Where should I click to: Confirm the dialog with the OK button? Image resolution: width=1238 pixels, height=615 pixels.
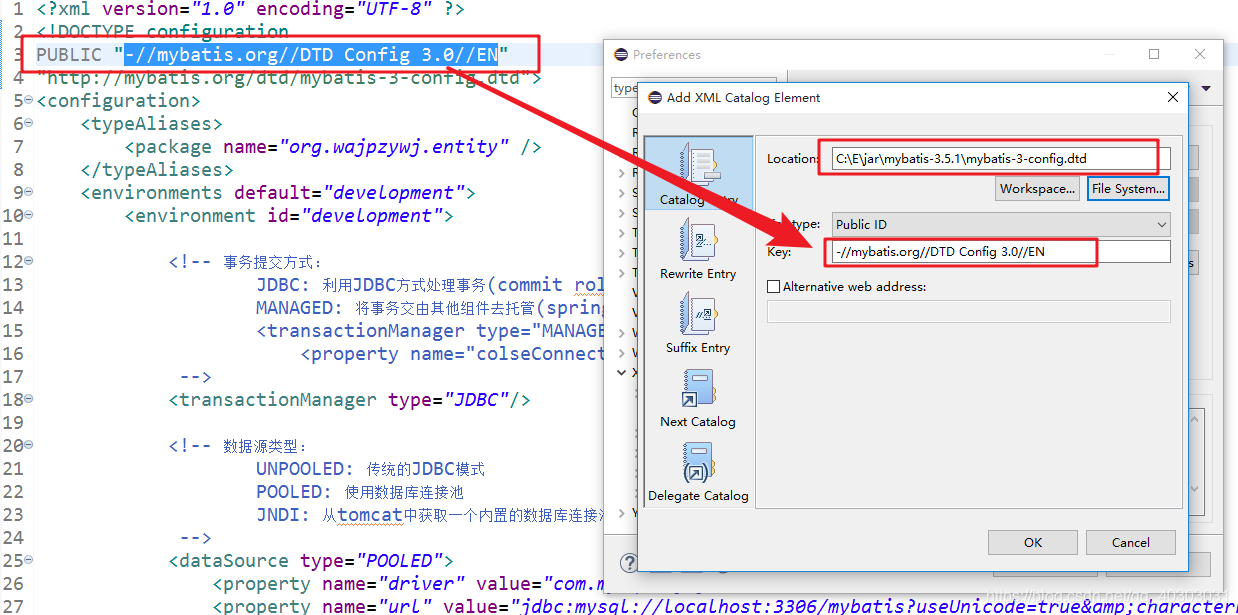[1033, 542]
